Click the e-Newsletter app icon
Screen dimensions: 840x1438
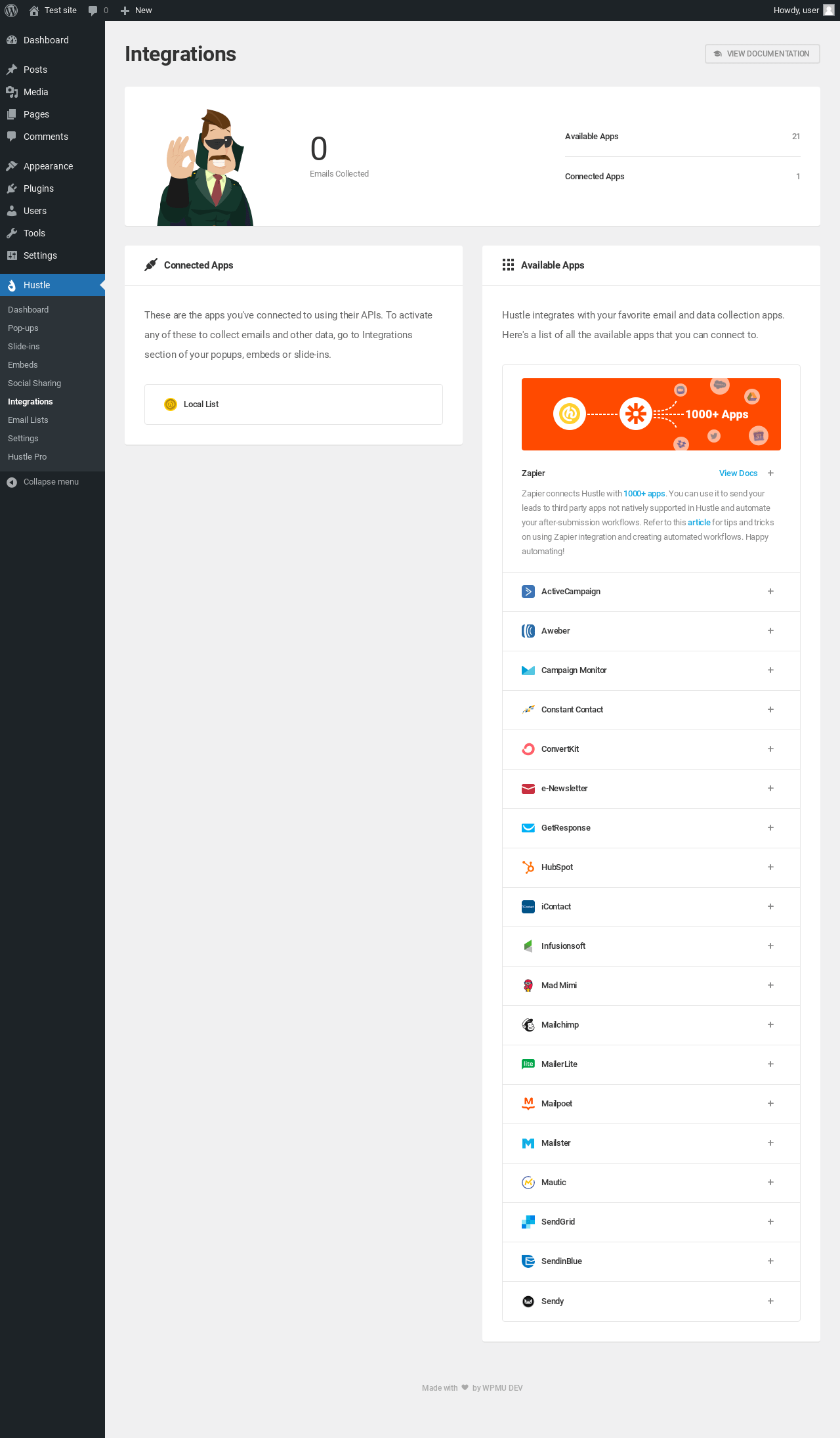[x=528, y=789]
